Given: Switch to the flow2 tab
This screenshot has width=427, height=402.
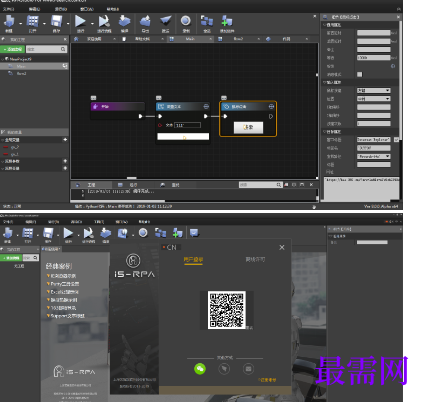Looking at the screenshot, I should click(238, 39).
